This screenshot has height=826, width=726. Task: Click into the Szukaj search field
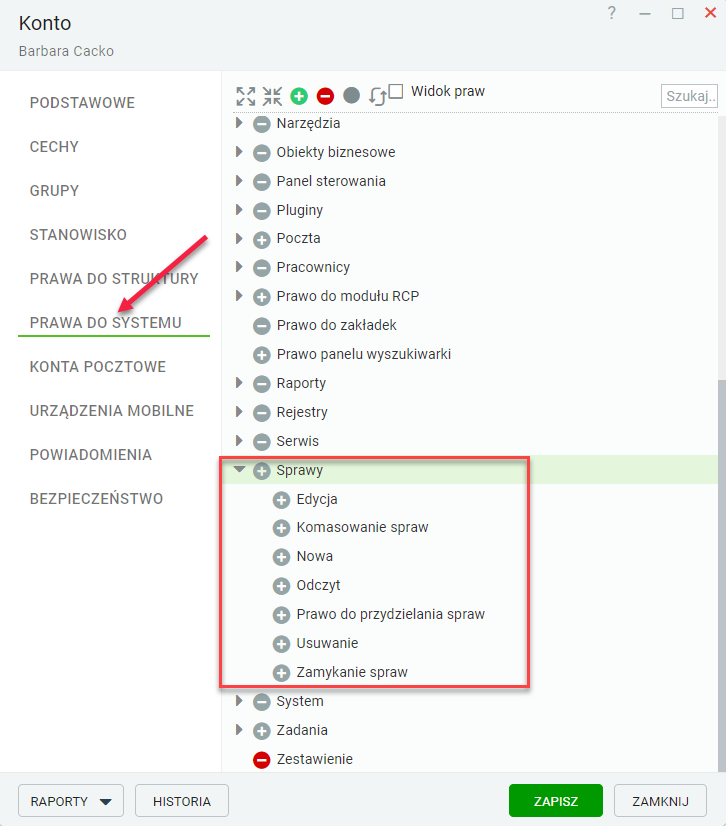point(689,96)
